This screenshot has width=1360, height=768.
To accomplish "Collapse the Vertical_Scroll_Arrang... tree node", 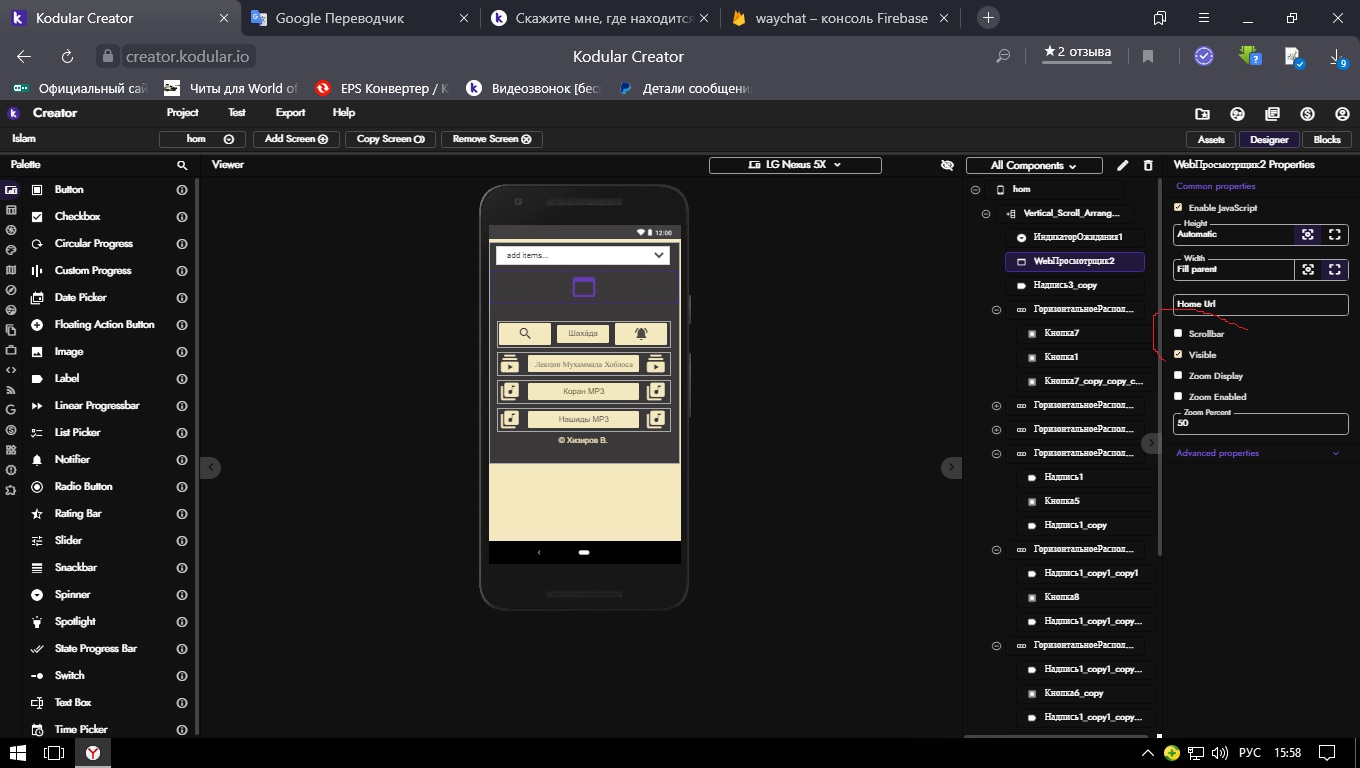I will 986,213.
